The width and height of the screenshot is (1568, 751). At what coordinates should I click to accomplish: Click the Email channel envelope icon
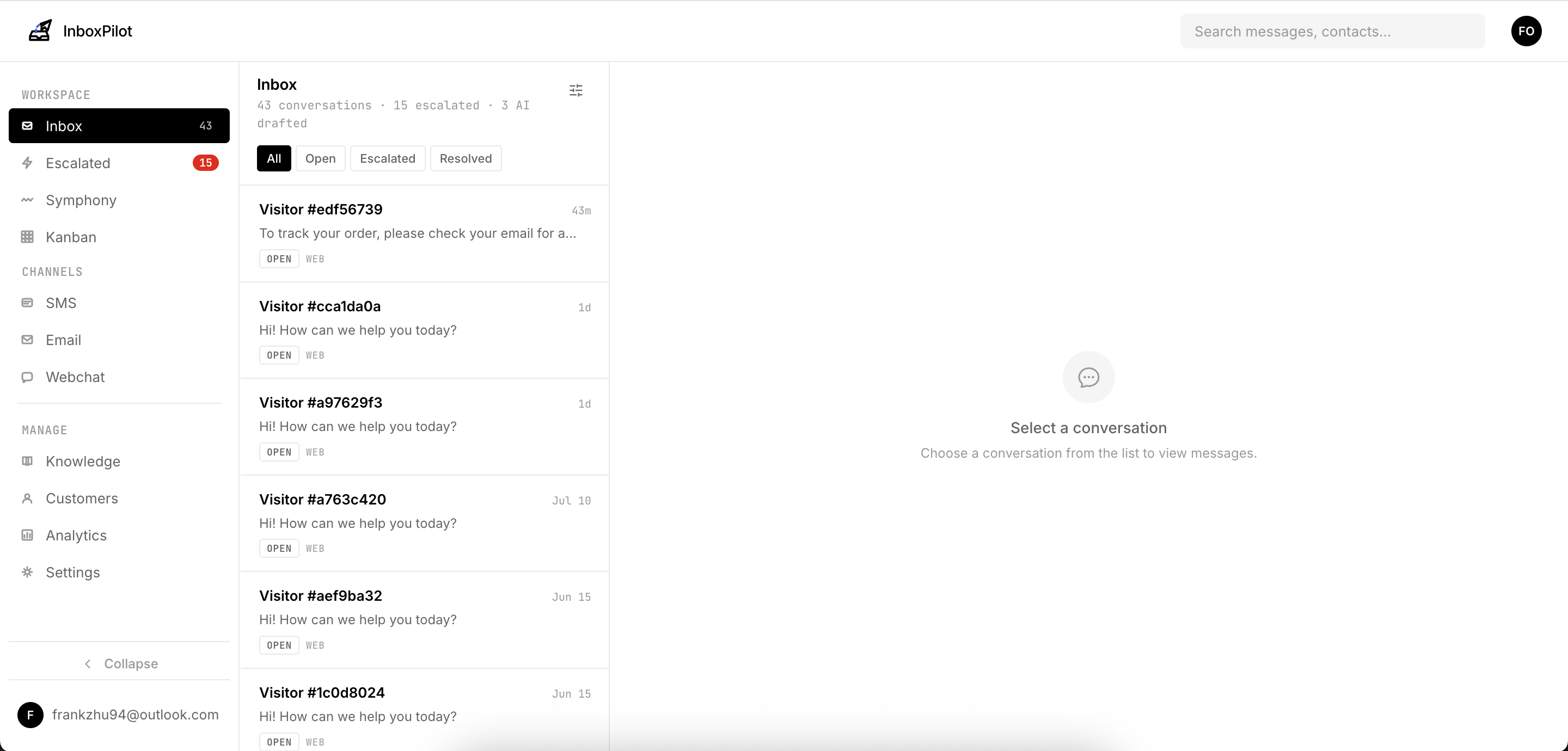click(x=27, y=340)
